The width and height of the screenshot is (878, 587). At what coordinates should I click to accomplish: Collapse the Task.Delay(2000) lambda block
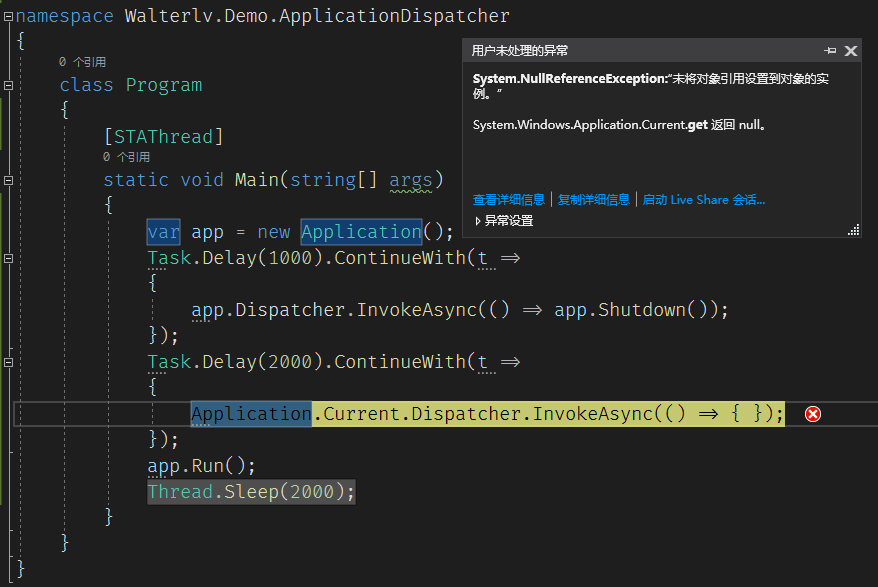(x=8, y=362)
